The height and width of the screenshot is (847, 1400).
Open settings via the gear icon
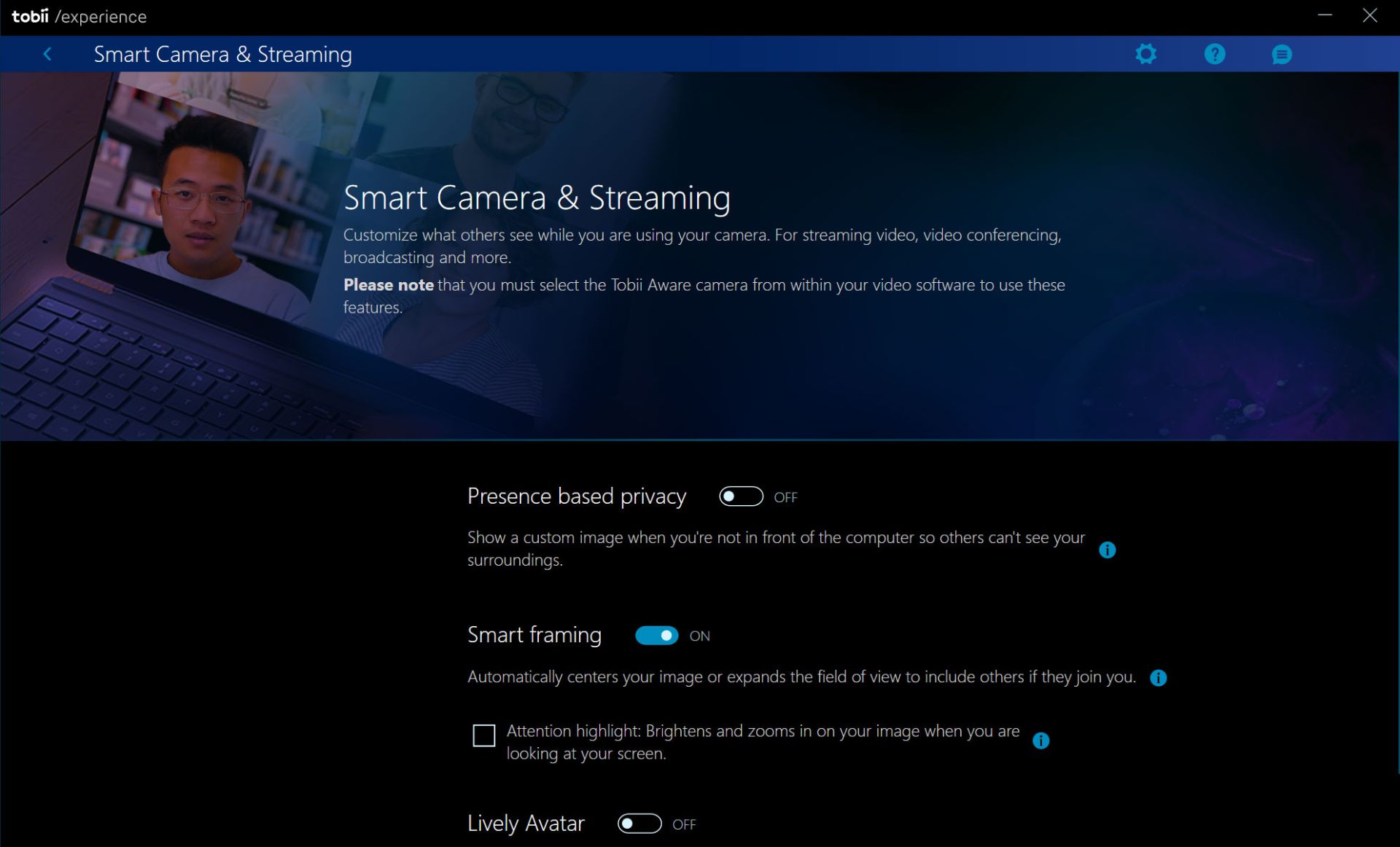tap(1146, 54)
